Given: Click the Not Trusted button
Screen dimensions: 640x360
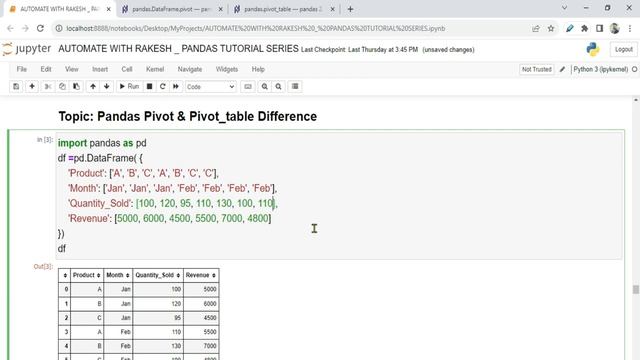Looking at the screenshot, I should pyautogui.click(x=537, y=69).
